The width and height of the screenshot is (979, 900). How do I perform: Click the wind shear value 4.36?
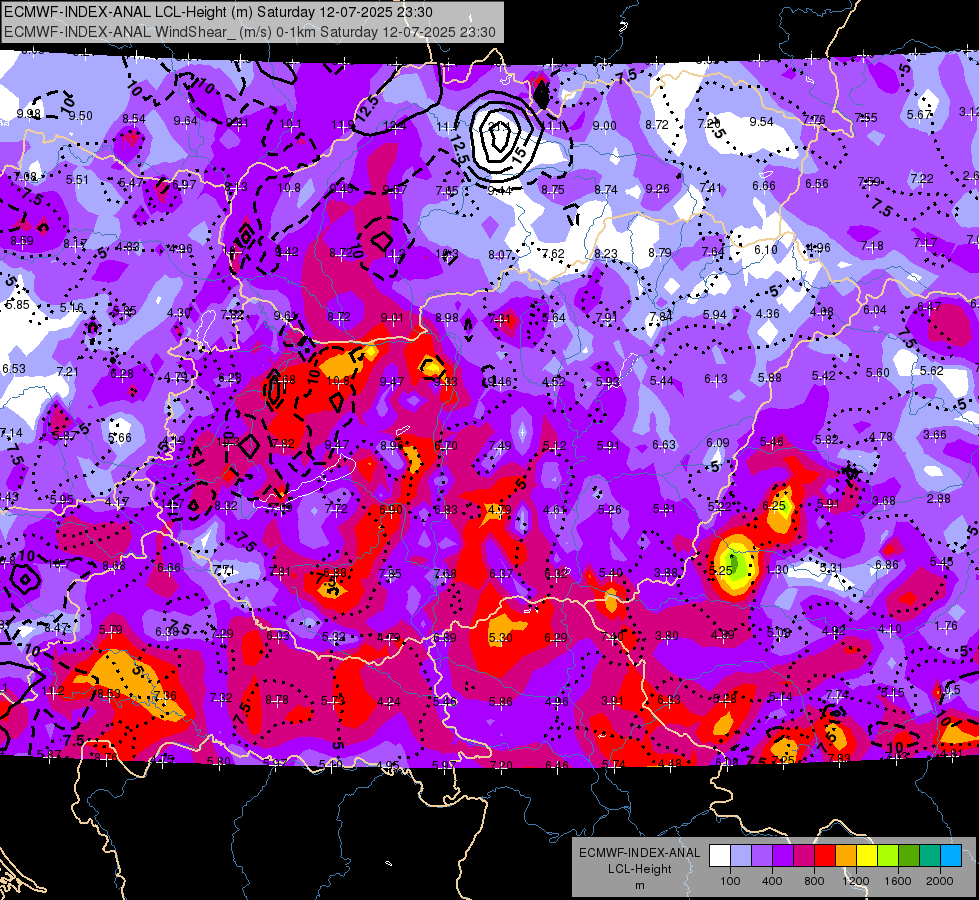click(767, 313)
